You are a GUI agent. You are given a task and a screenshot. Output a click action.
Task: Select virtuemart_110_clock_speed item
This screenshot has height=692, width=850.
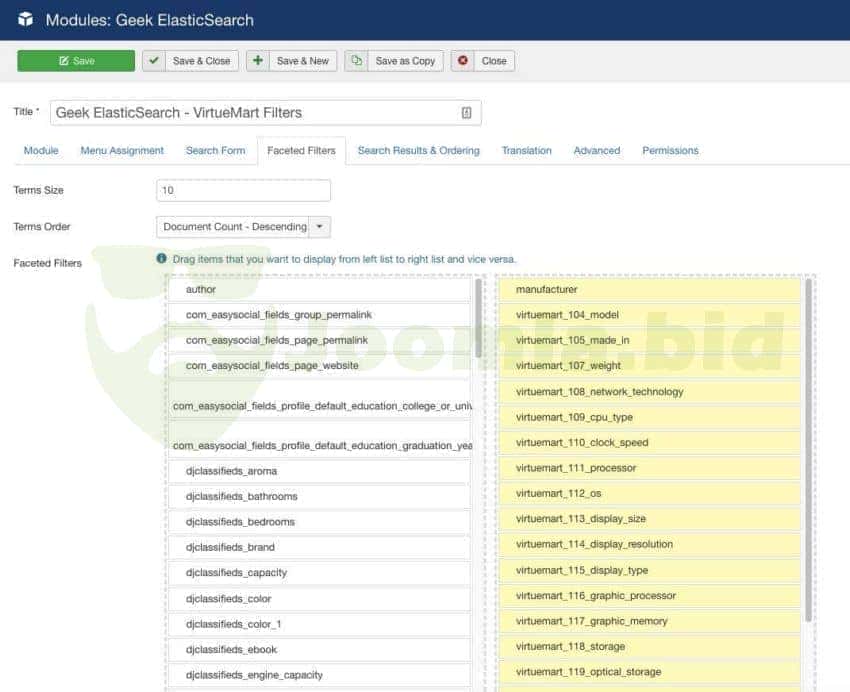649,443
